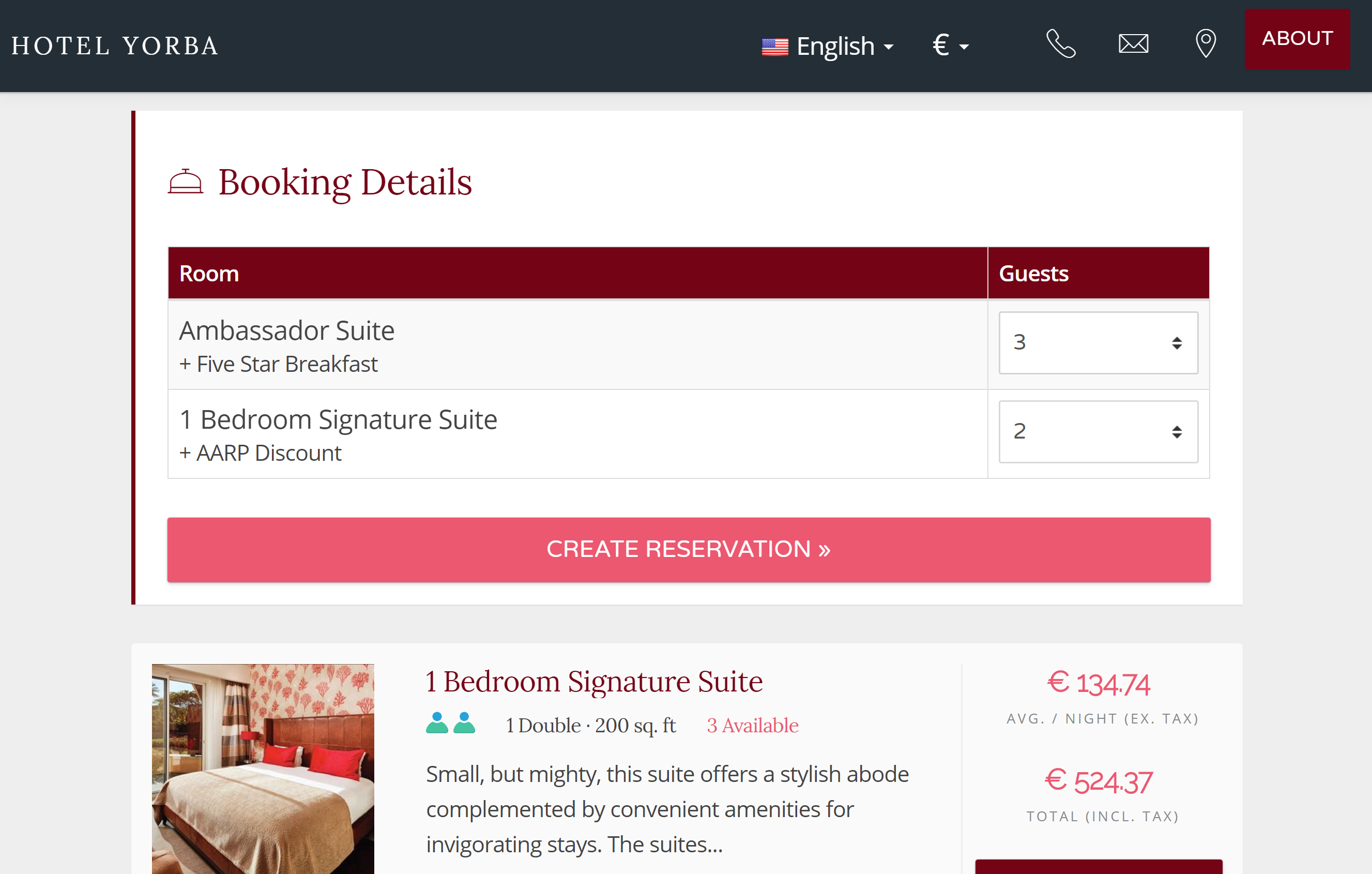This screenshot has height=874, width=1372.
Task: Select the US flag language icon
Action: click(775, 44)
